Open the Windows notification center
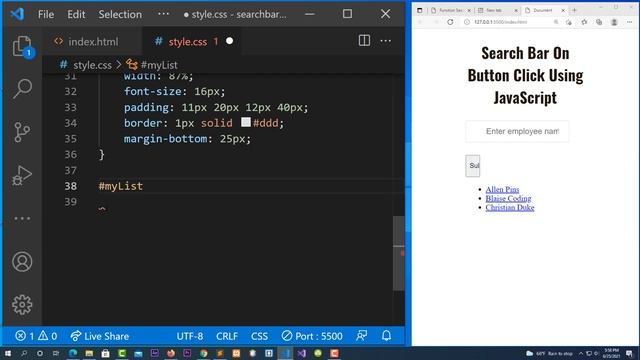Screen dimensions: 640x360 pyautogui.click(x=629, y=353)
